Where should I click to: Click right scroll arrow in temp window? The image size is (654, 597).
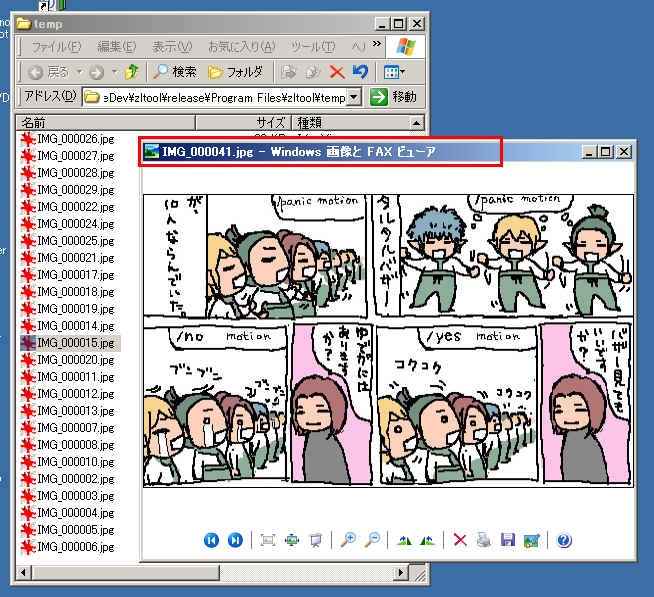401,572
